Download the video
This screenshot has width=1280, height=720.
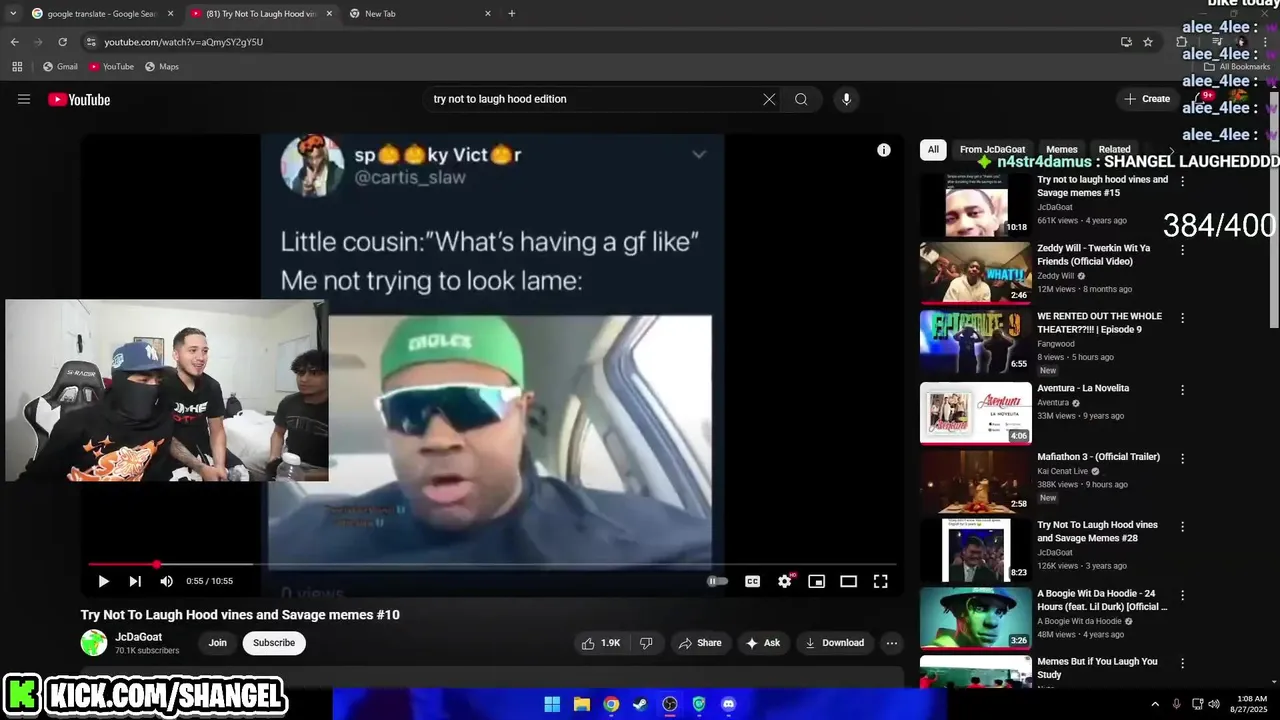coord(835,643)
